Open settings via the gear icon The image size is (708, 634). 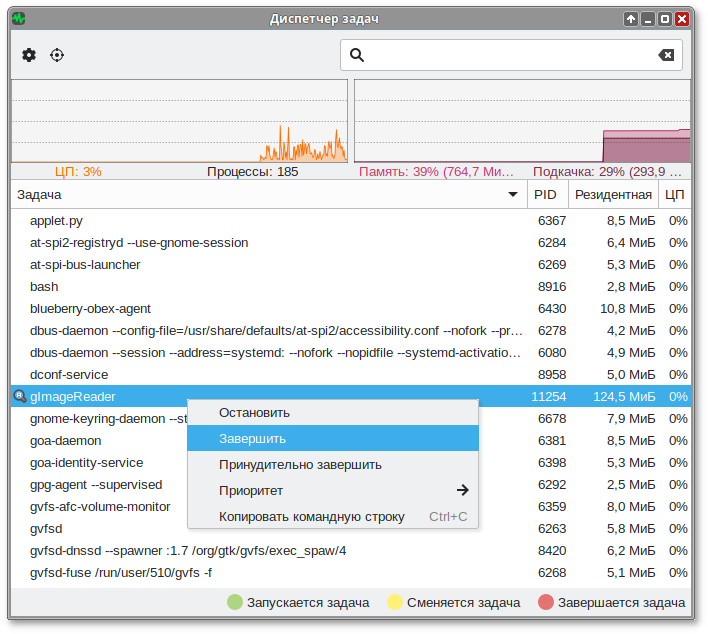click(x=29, y=55)
